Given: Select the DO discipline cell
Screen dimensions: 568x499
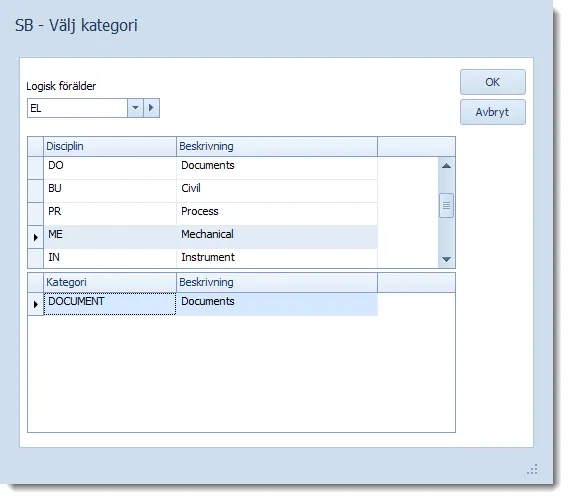Looking at the screenshot, I should point(110,168).
